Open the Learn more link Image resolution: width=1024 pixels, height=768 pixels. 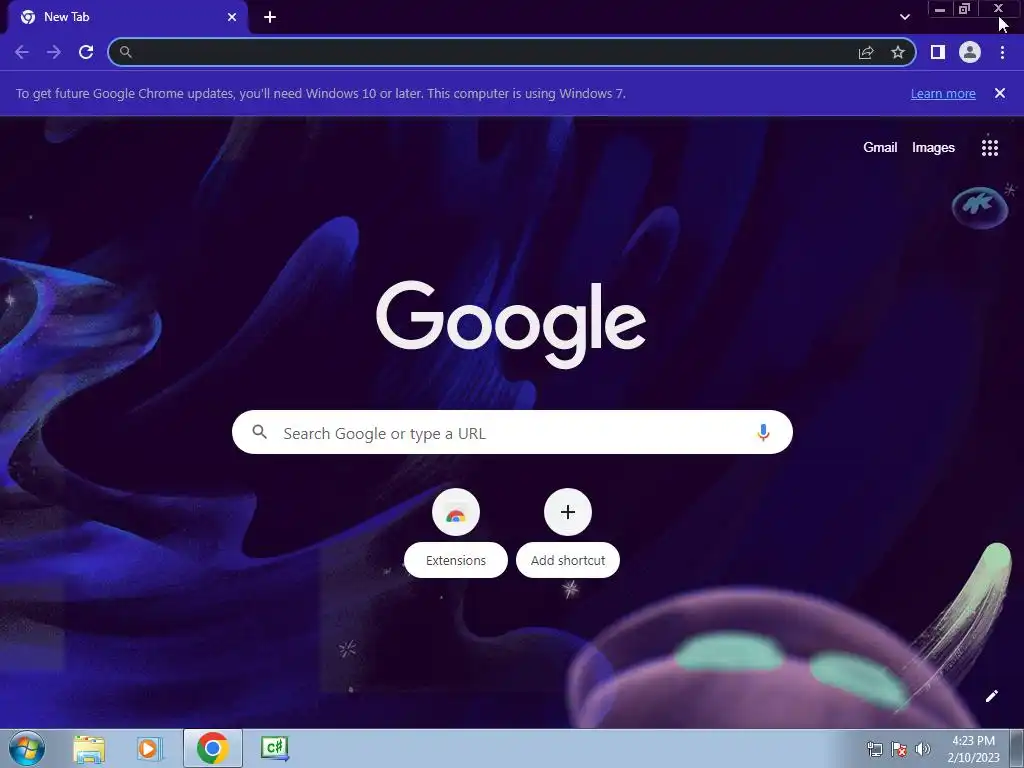point(943,93)
